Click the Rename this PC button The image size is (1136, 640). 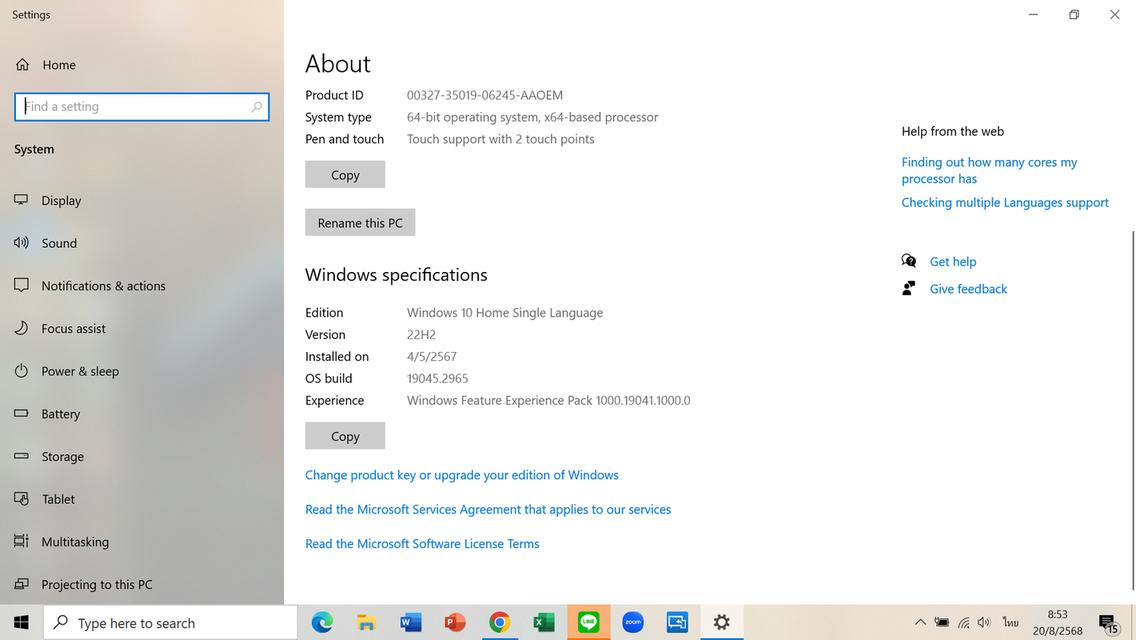360,223
